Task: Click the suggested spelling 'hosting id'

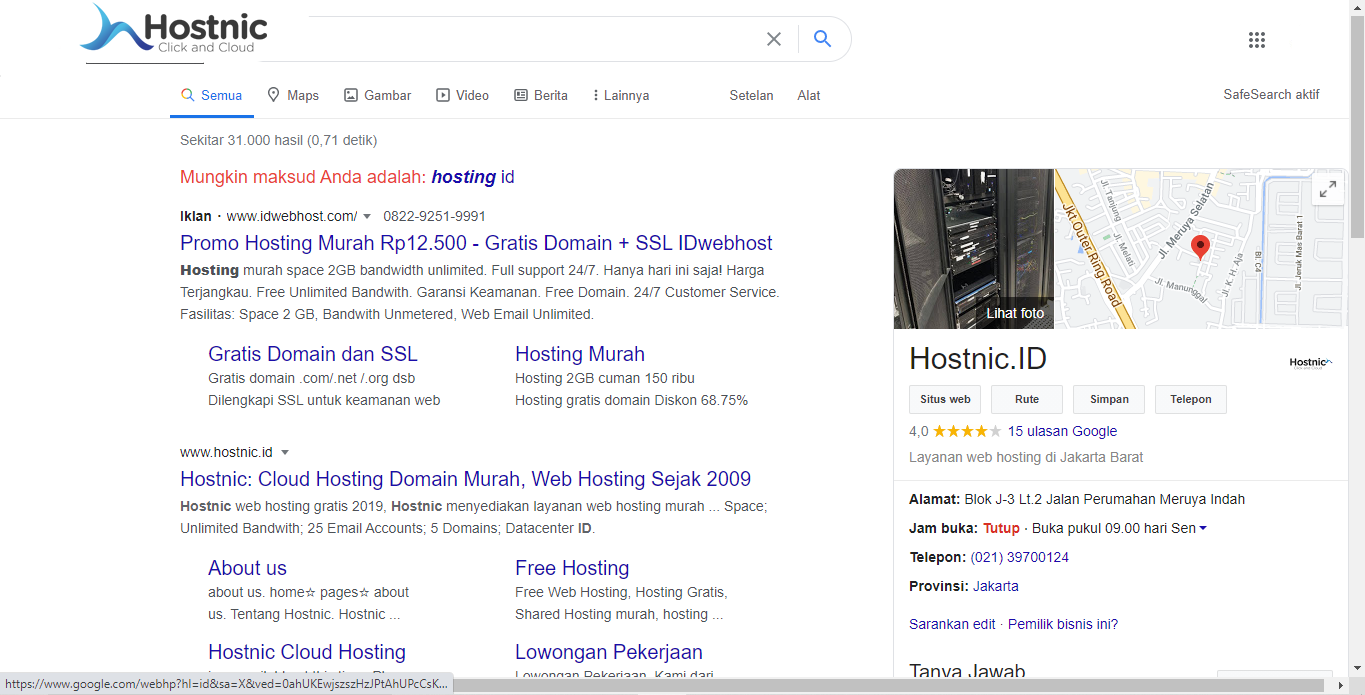Action: pyautogui.click(x=473, y=177)
